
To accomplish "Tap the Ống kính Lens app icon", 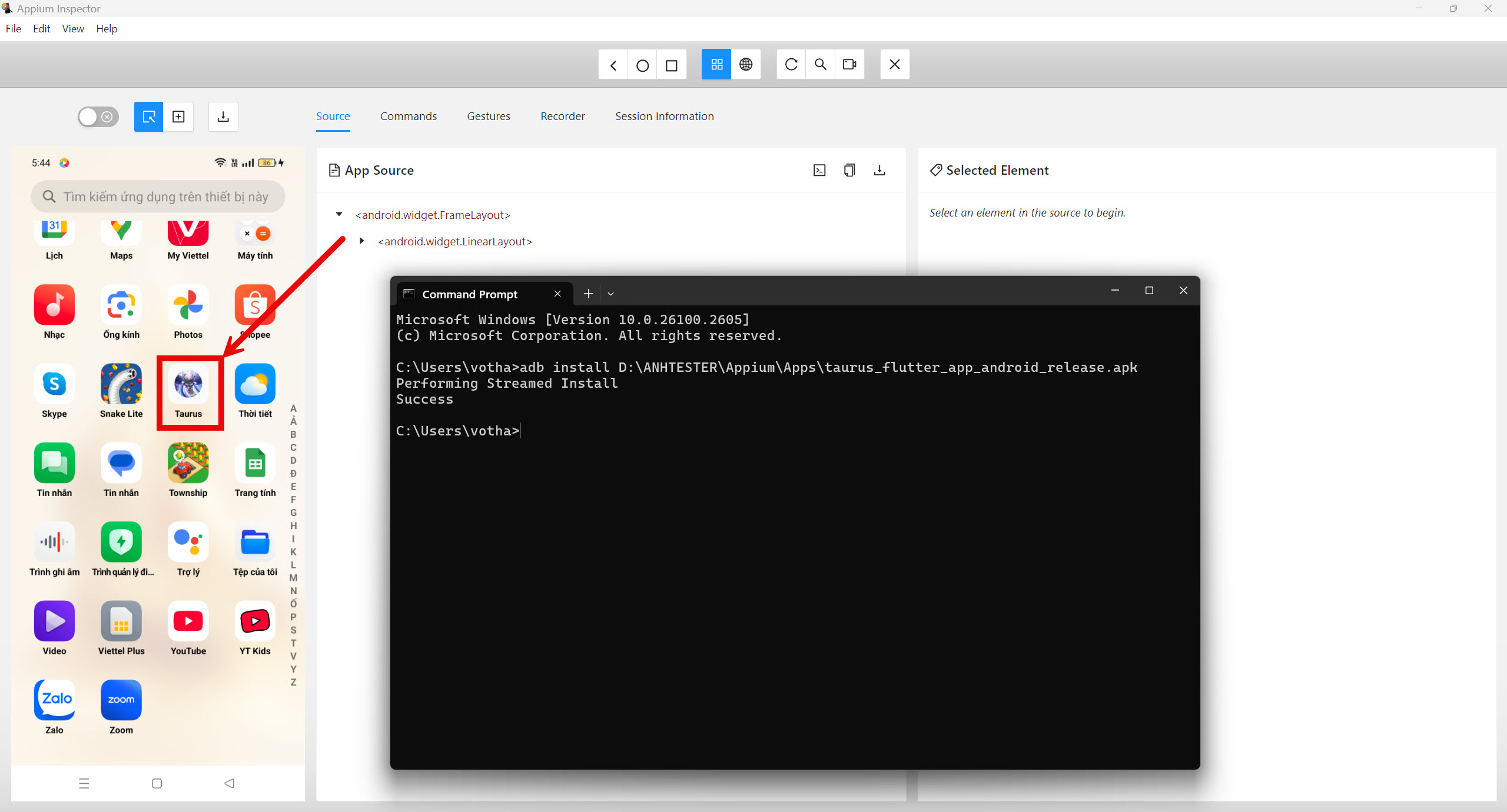I will tap(121, 305).
